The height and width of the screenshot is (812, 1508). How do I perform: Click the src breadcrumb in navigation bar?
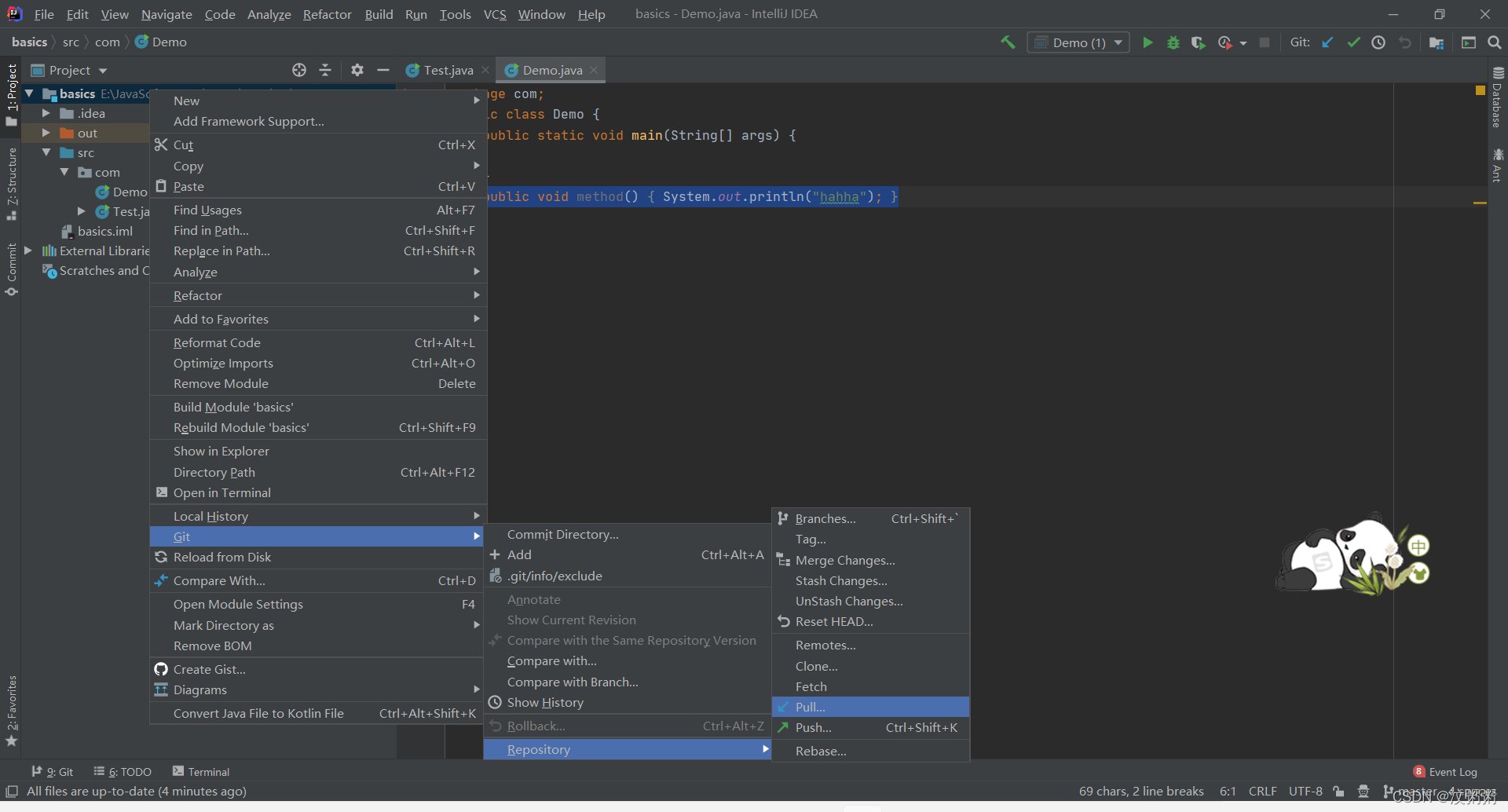coord(71,42)
